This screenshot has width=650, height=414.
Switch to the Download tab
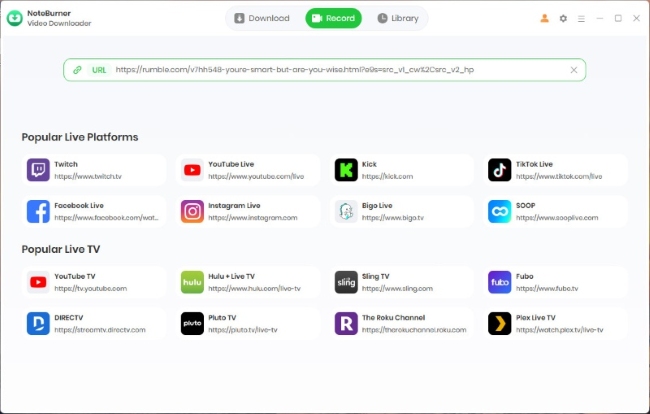(x=262, y=18)
